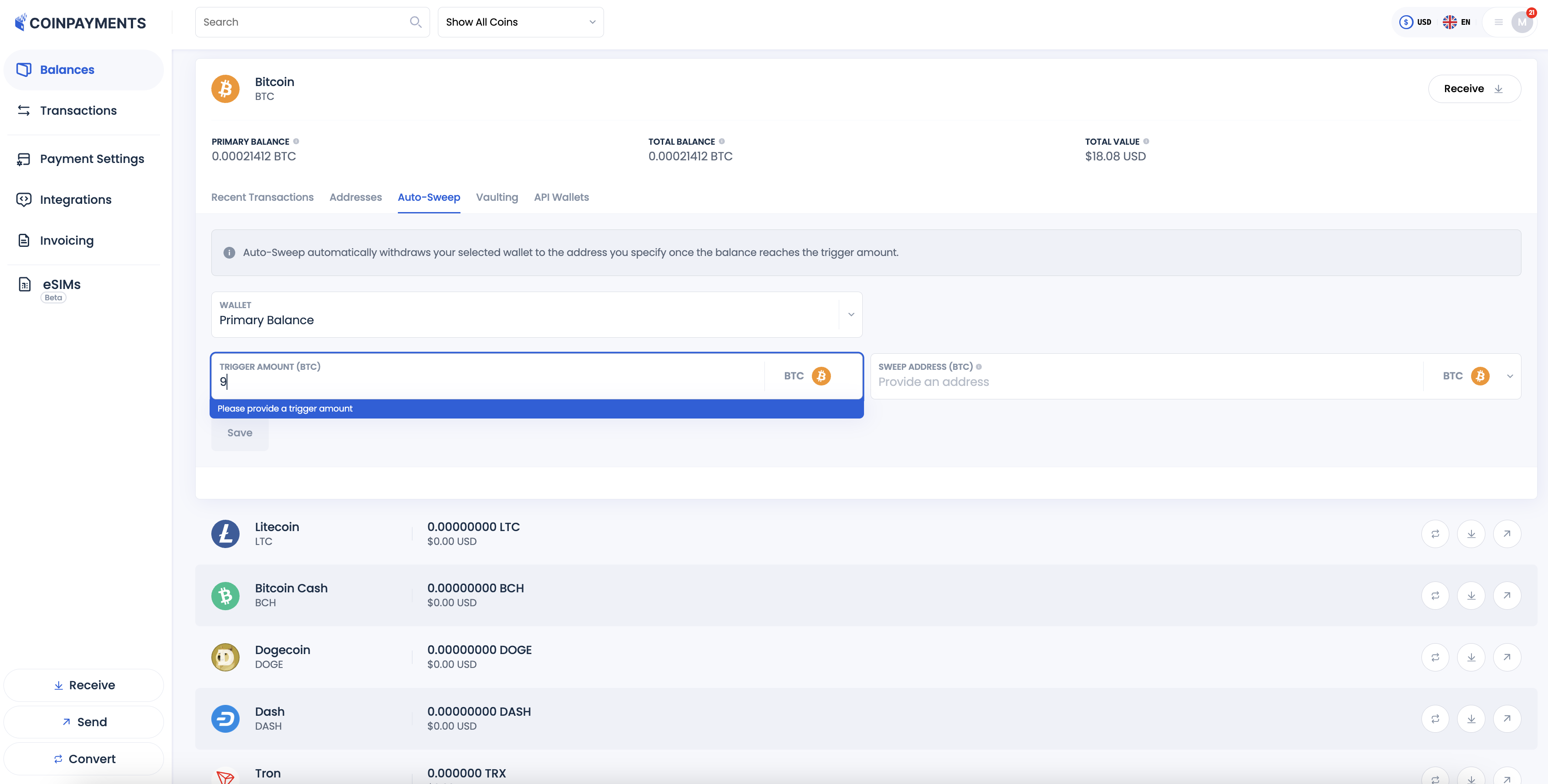
Task: Click the Dogecoin send arrow icon
Action: point(1507,657)
